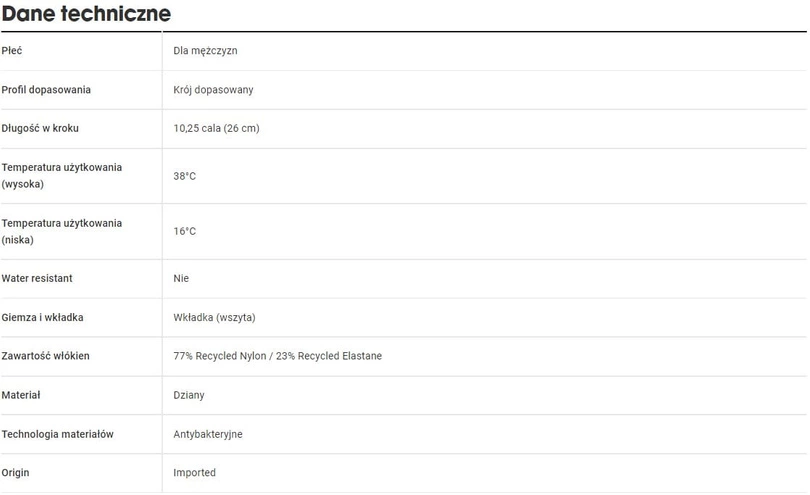
Task: Click the "Temperatura użytkowania (wysoka)" label
Action: click(x=62, y=175)
